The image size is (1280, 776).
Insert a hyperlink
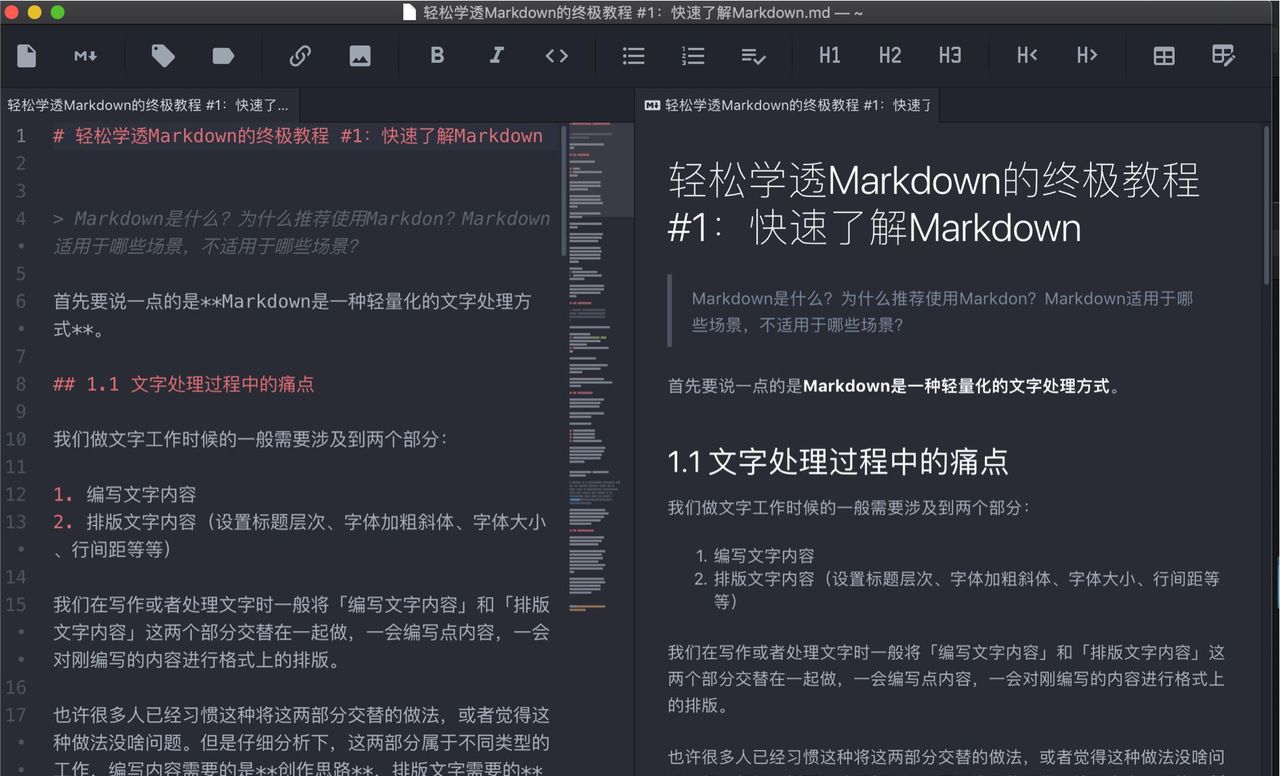click(x=300, y=55)
